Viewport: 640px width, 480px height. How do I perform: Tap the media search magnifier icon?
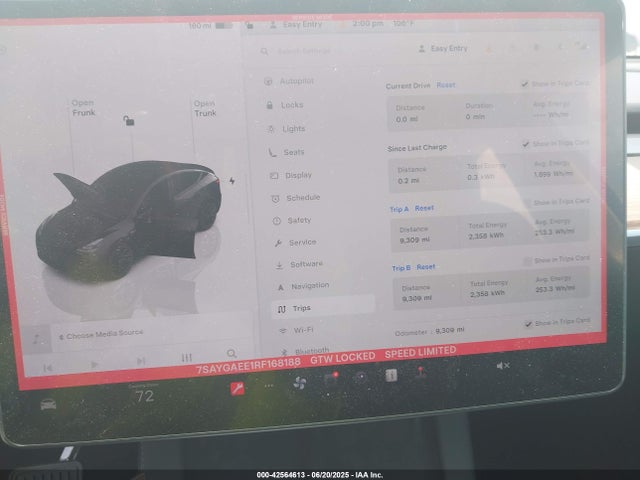coord(231,353)
